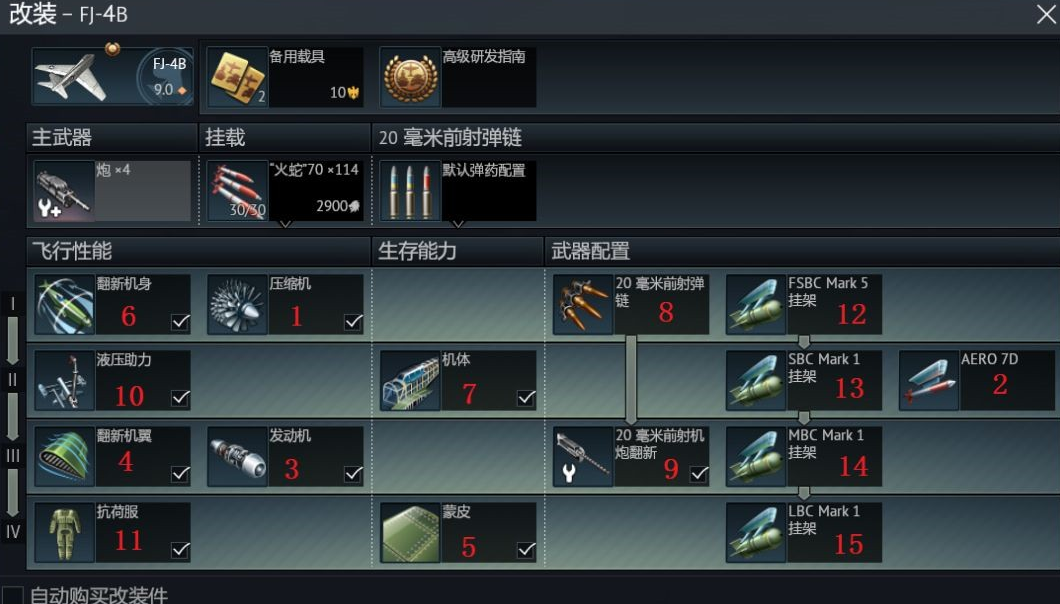Click the 液压助力 hydraulic booster icon
This screenshot has height=604, width=1060.
coord(64,380)
